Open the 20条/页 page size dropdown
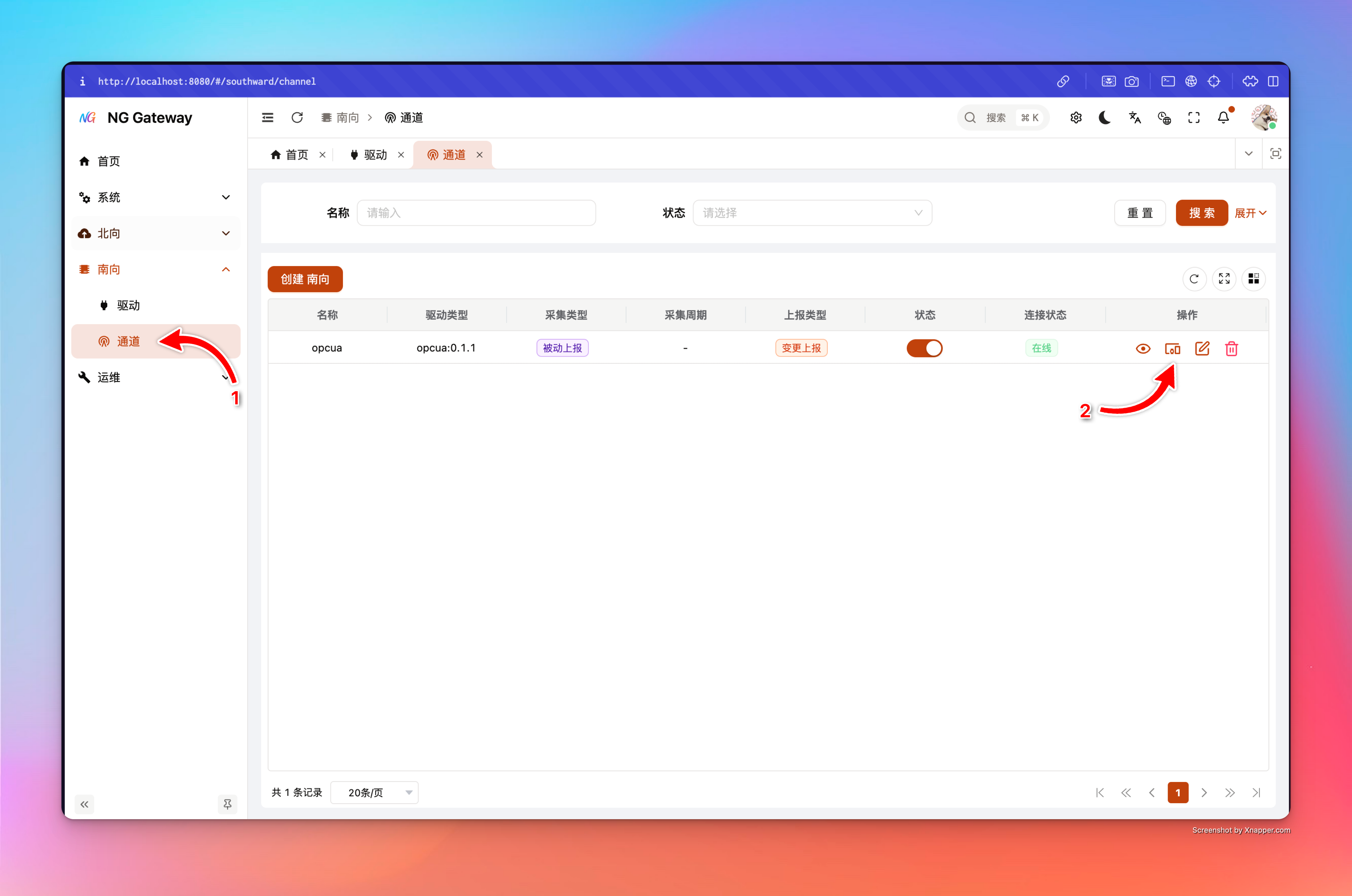This screenshot has width=1352, height=896. coord(375,792)
